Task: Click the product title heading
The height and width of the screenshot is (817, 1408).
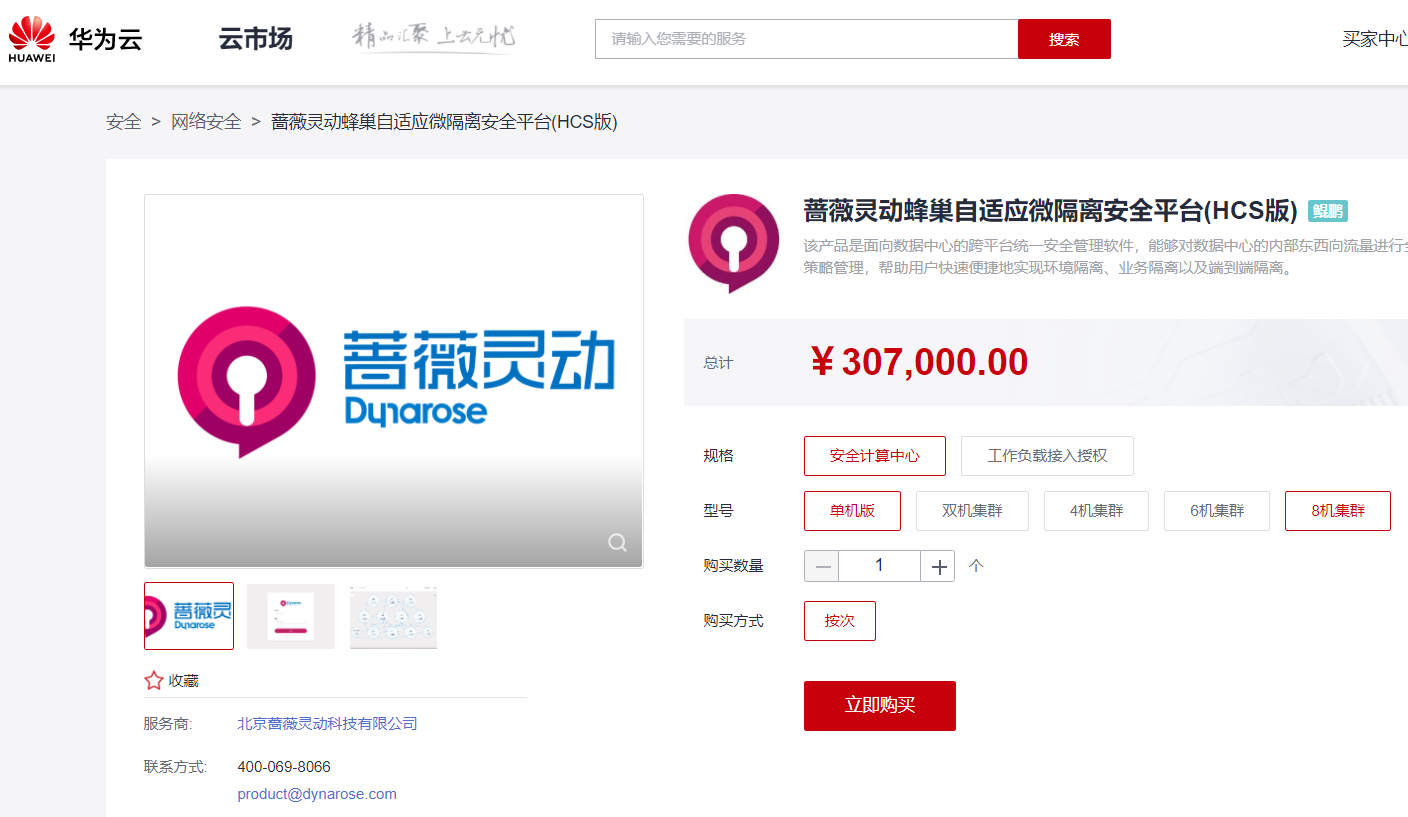Action: tap(1051, 211)
